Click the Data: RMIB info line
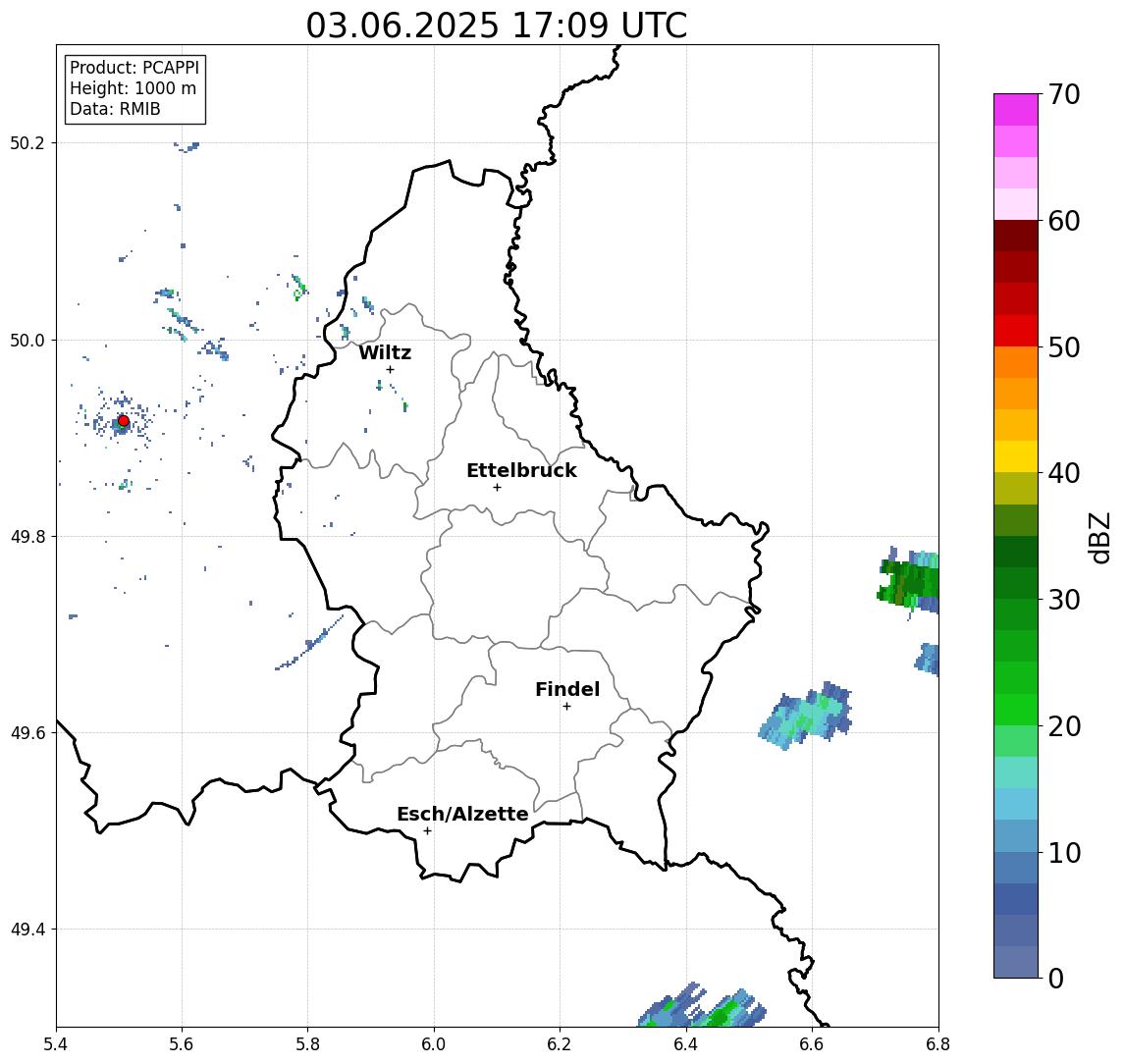This screenshot has width=1124, height=1064. click(115, 109)
